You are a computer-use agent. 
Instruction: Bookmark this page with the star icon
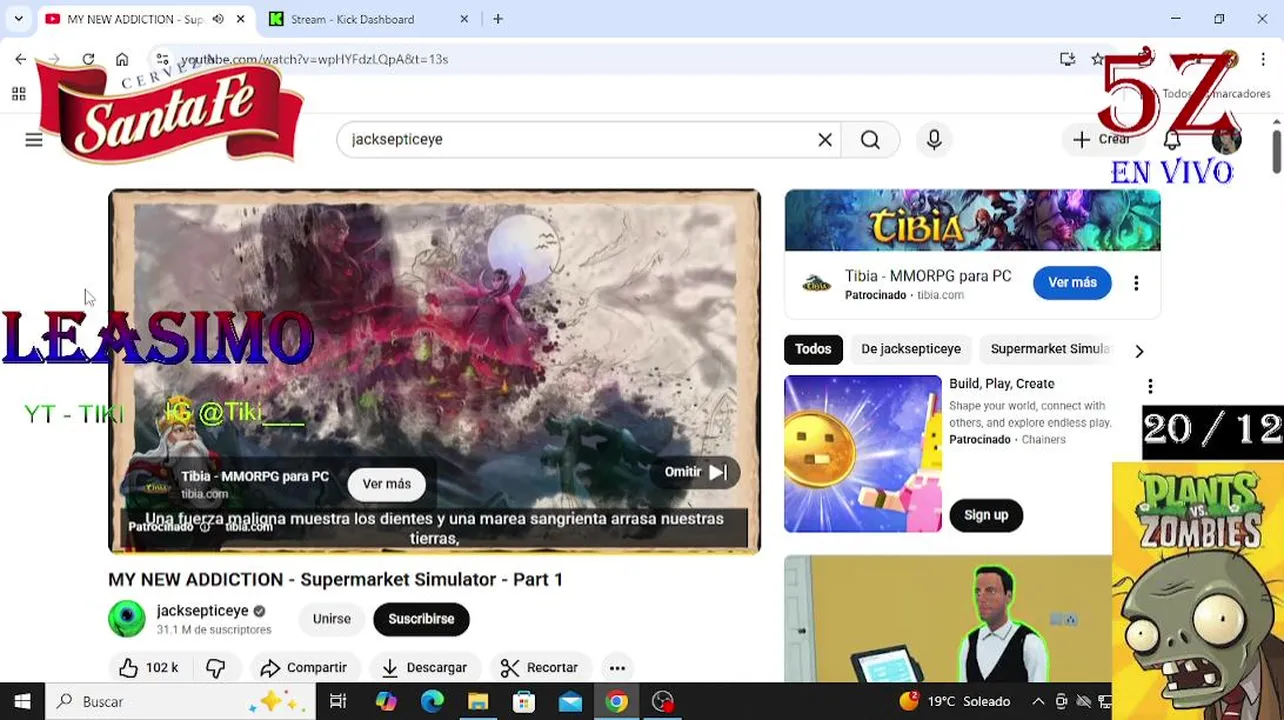[1097, 59]
